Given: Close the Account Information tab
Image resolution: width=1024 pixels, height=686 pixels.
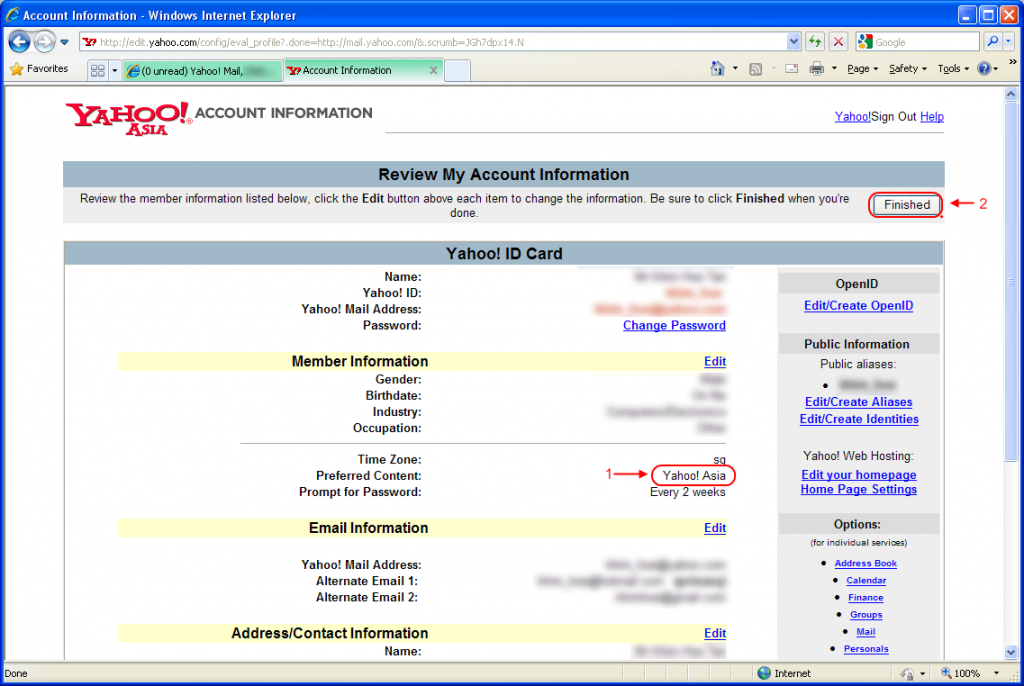Looking at the screenshot, I should [433, 71].
